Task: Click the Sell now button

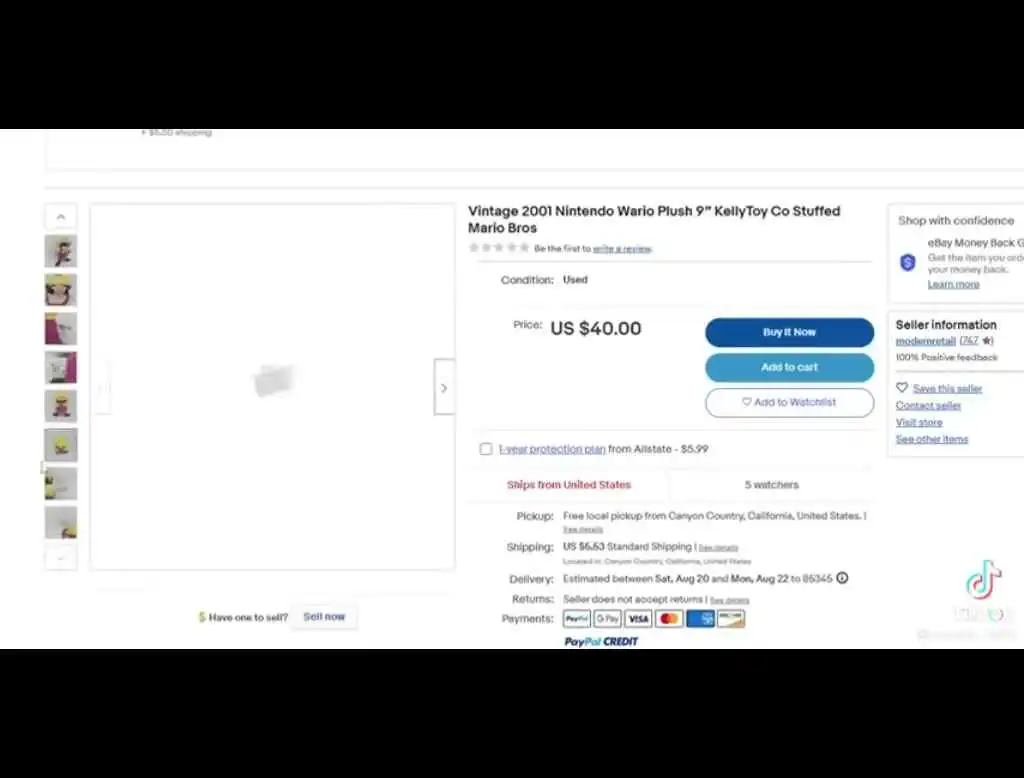Action: click(324, 617)
